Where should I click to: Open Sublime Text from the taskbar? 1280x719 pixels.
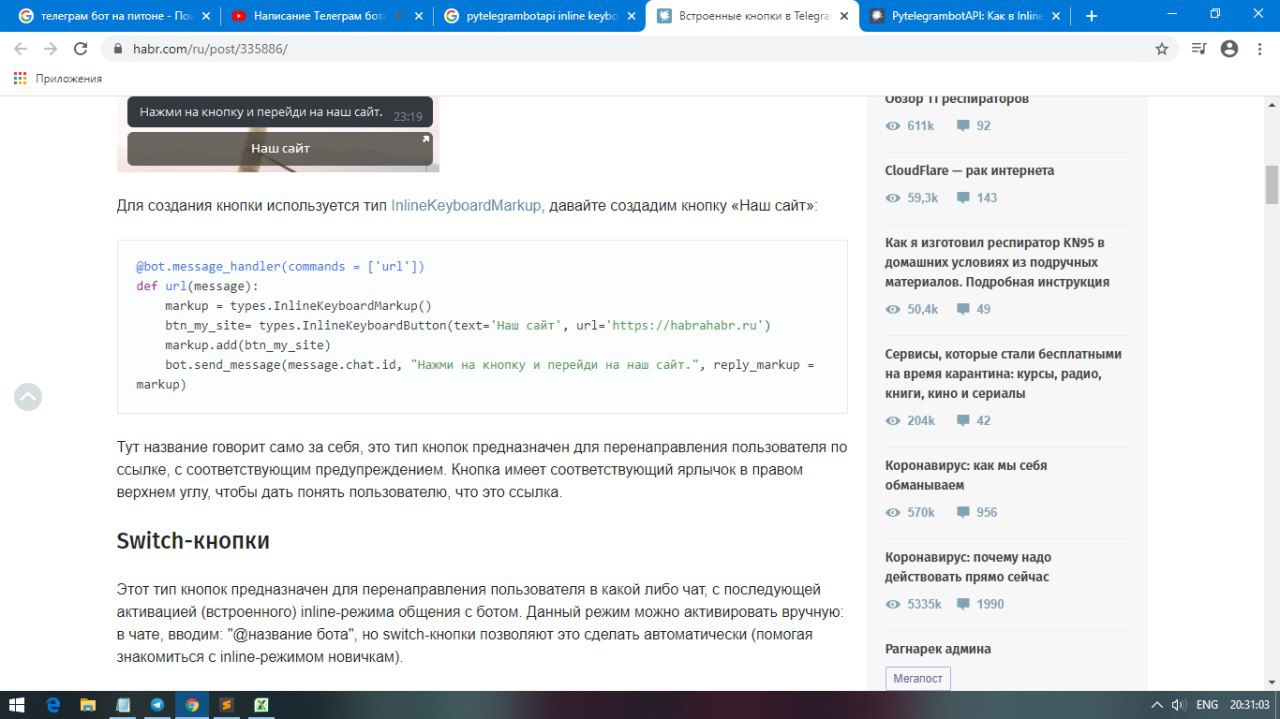tap(226, 705)
